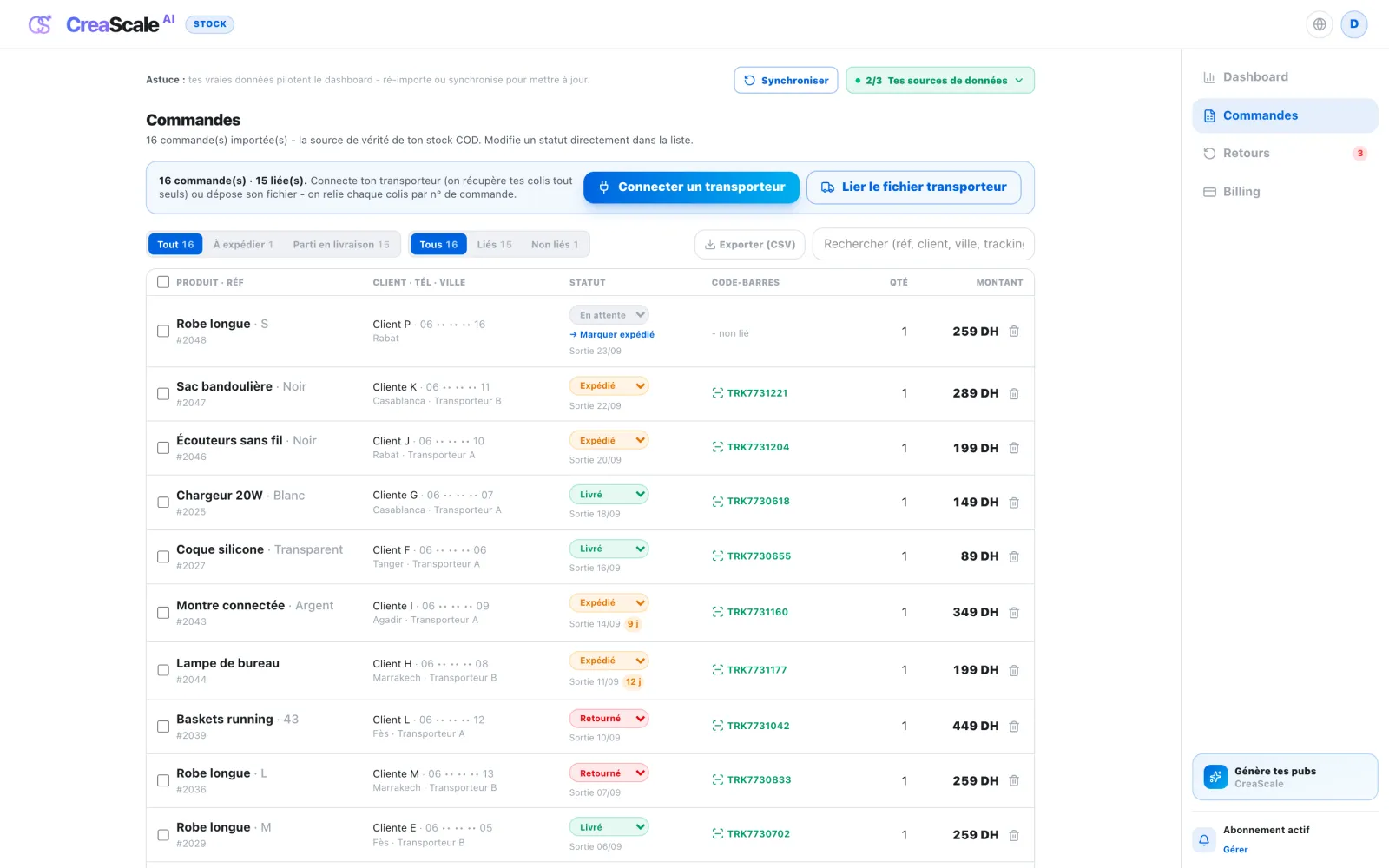This screenshot has height=868, width=1389.
Task: Click the Synchroniser button
Action: (x=786, y=80)
